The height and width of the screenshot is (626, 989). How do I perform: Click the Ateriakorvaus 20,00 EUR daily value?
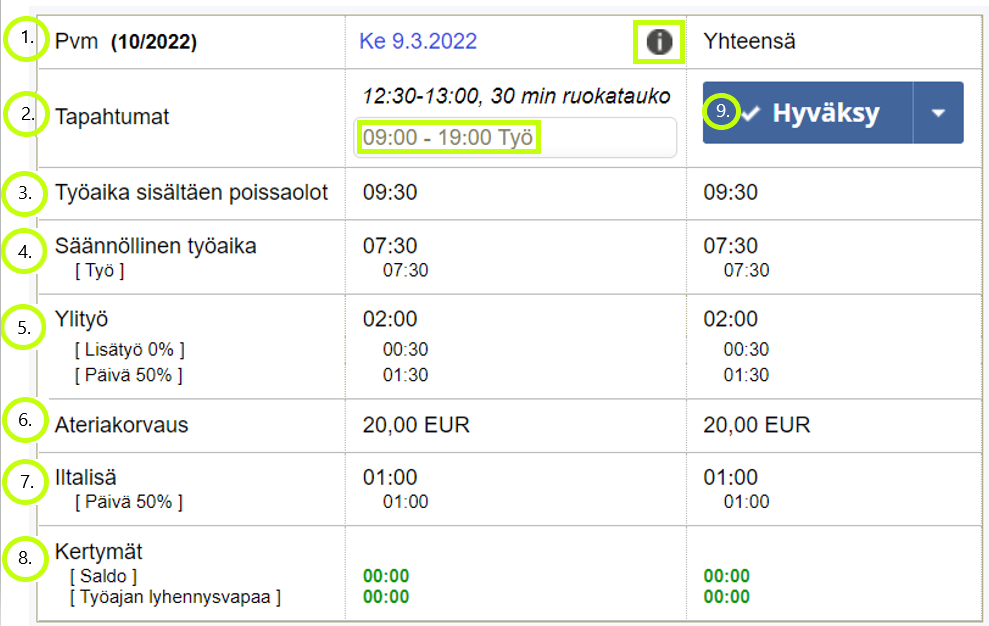pyautogui.click(x=416, y=425)
